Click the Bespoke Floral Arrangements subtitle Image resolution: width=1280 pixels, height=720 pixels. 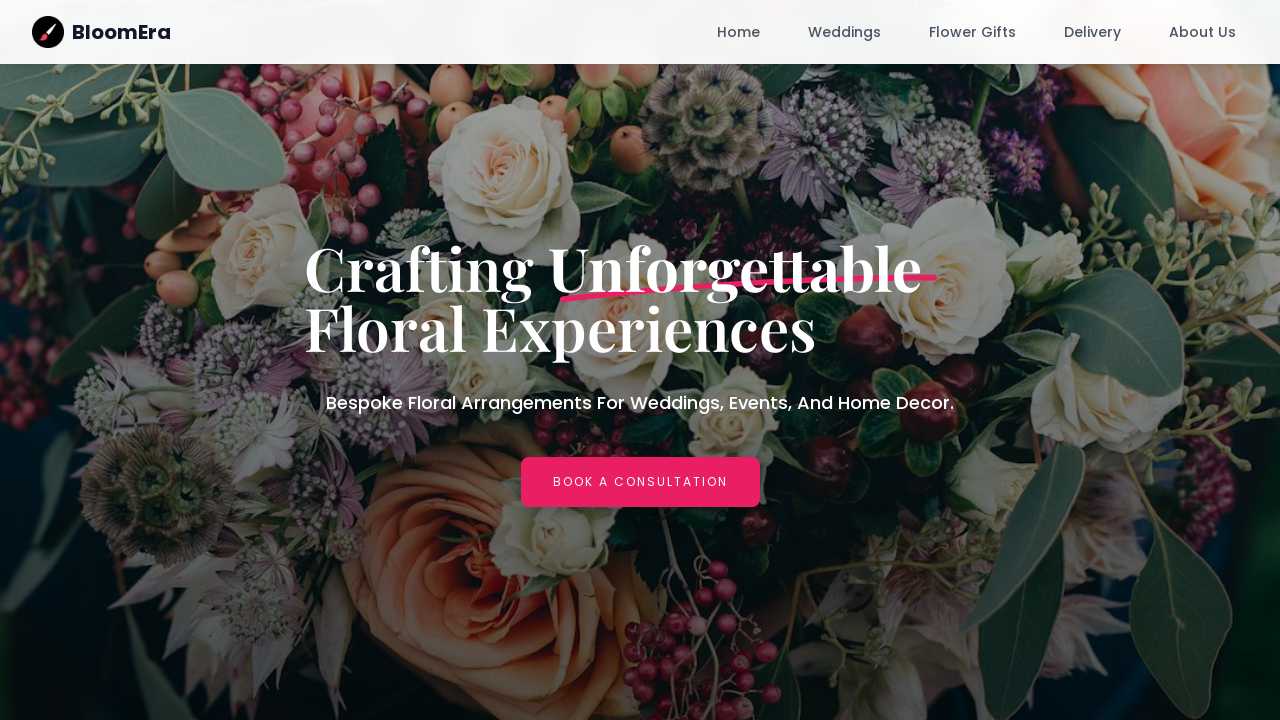coord(640,403)
